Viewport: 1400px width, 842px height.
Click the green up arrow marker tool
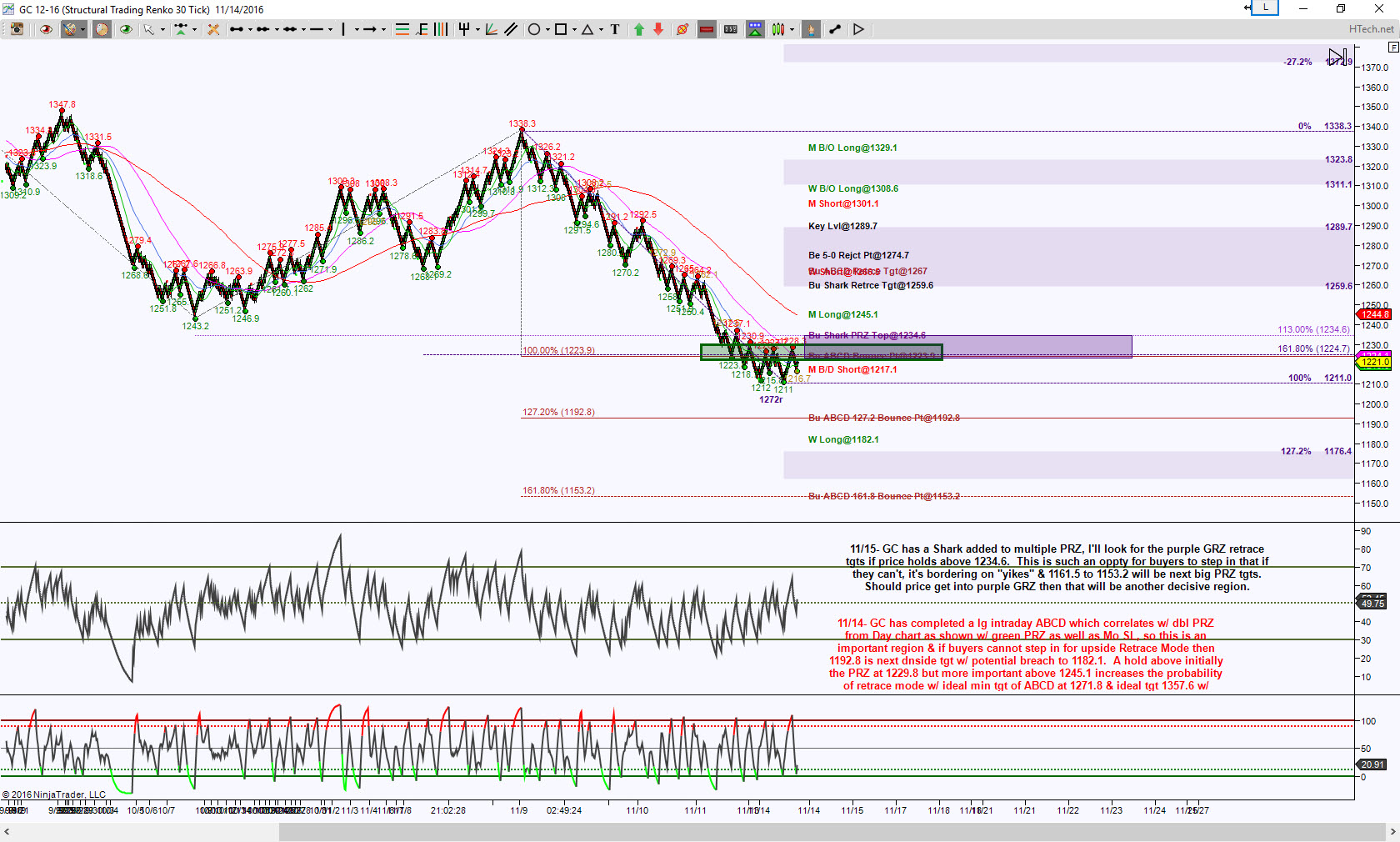point(639,29)
